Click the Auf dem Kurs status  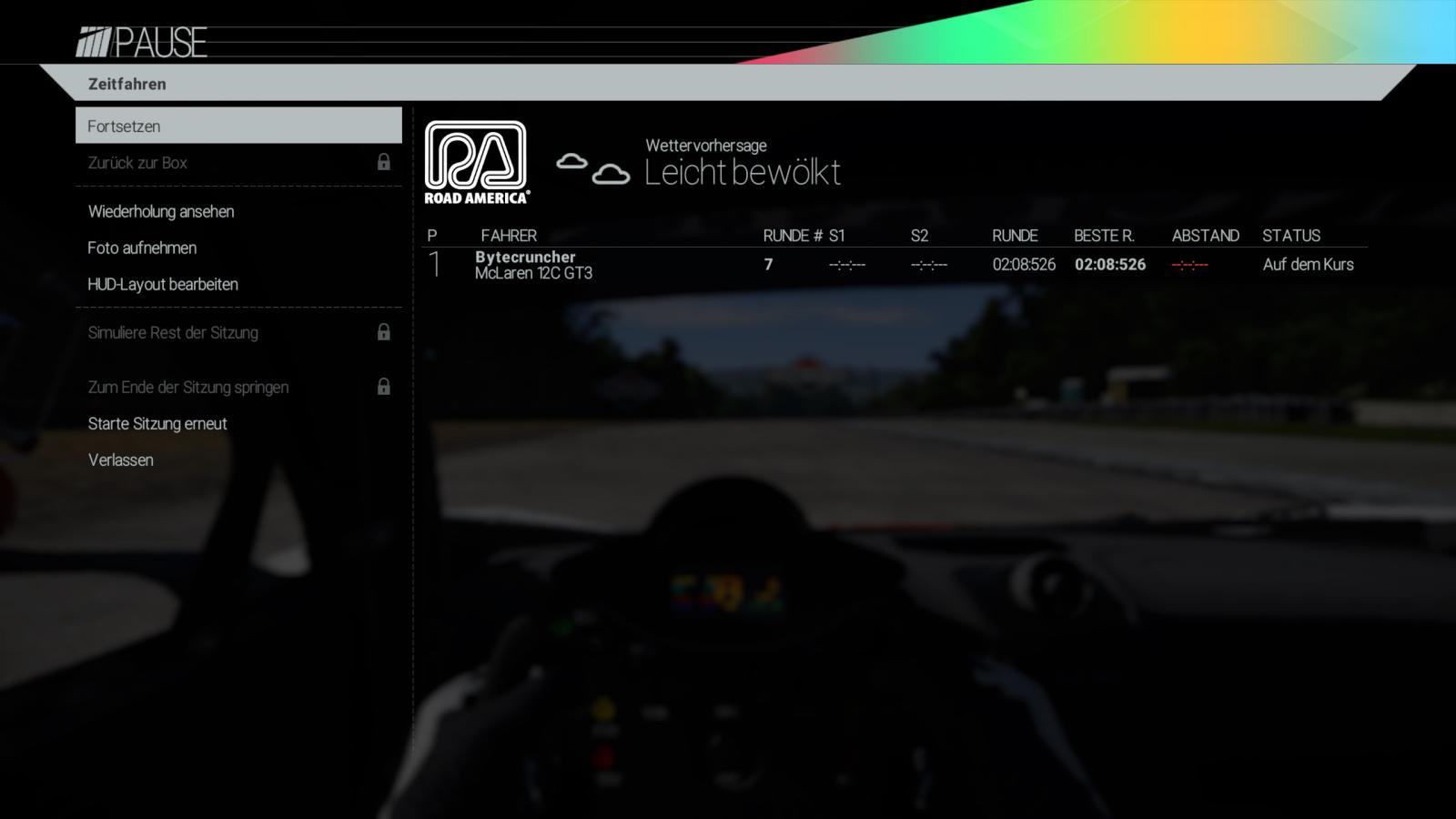1308,265
